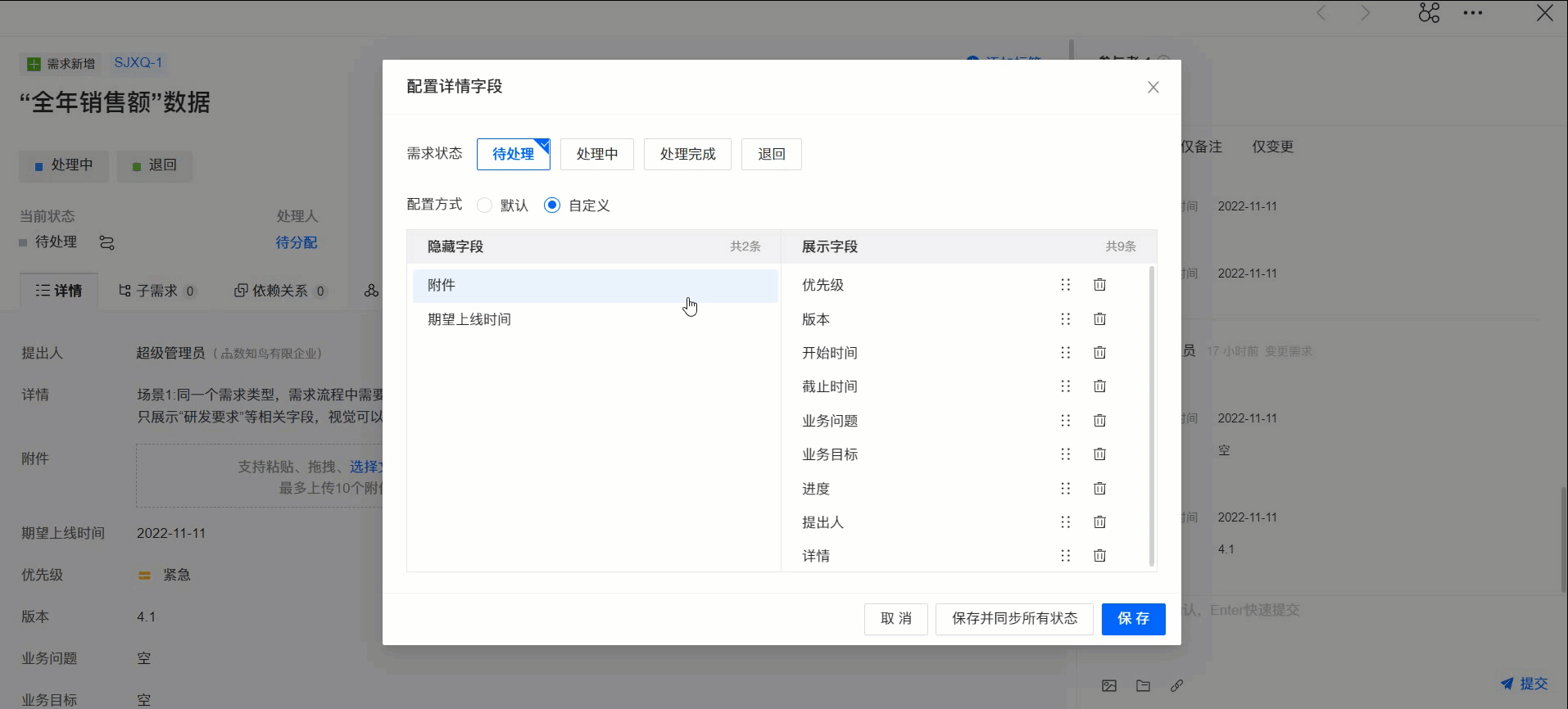Click drag handle for 截止时间 row
Image resolution: width=1568 pixels, height=709 pixels.
click(1065, 386)
